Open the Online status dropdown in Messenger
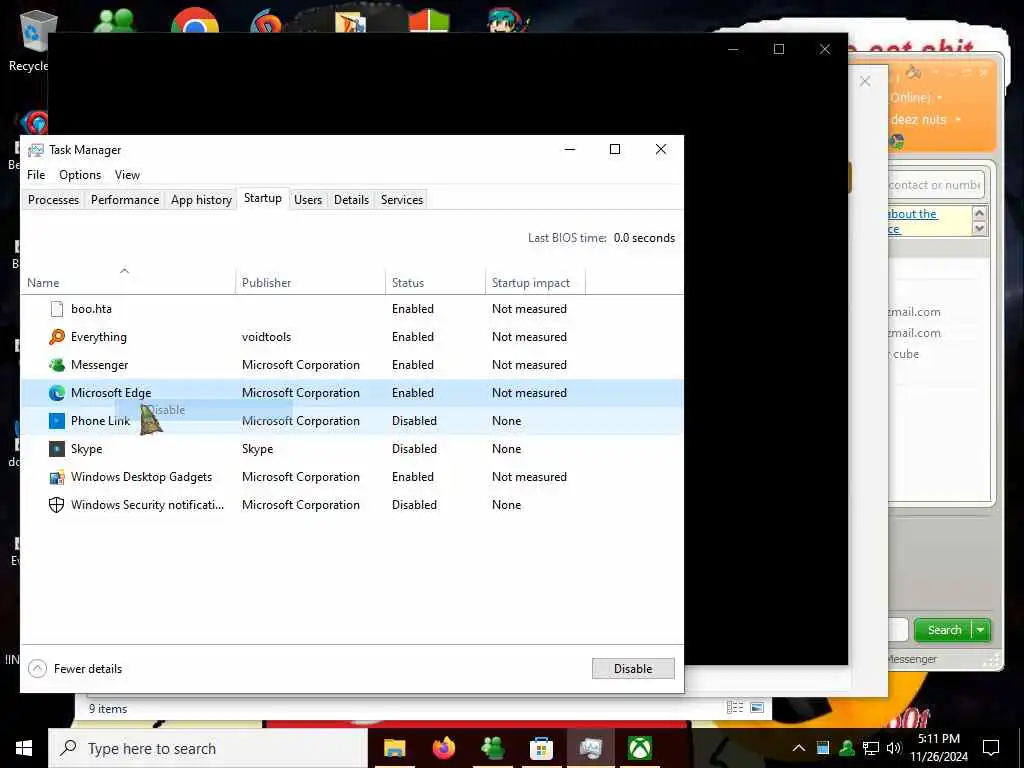1024x768 pixels. point(940,98)
